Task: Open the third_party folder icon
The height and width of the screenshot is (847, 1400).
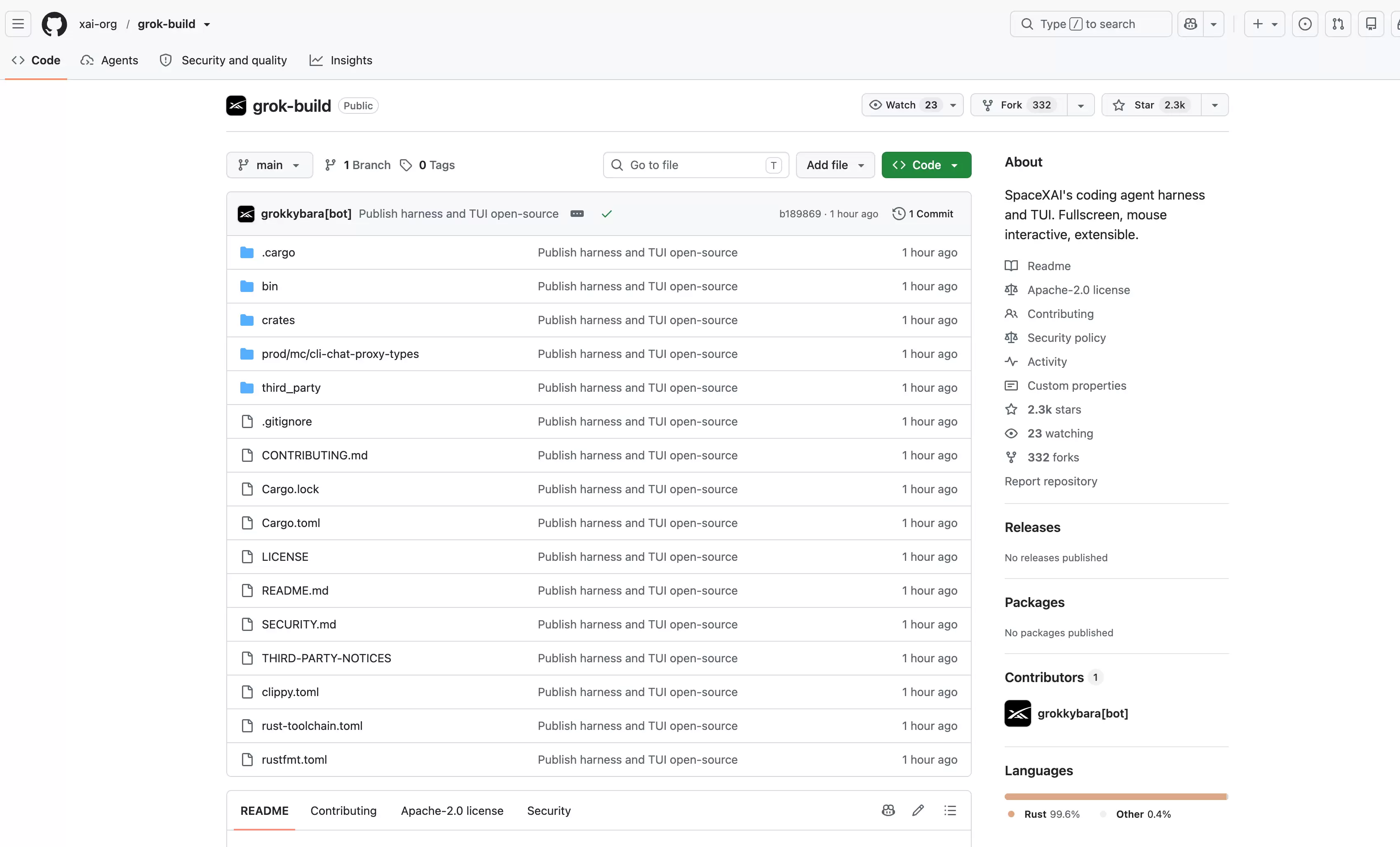Action: click(x=247, y=388)
